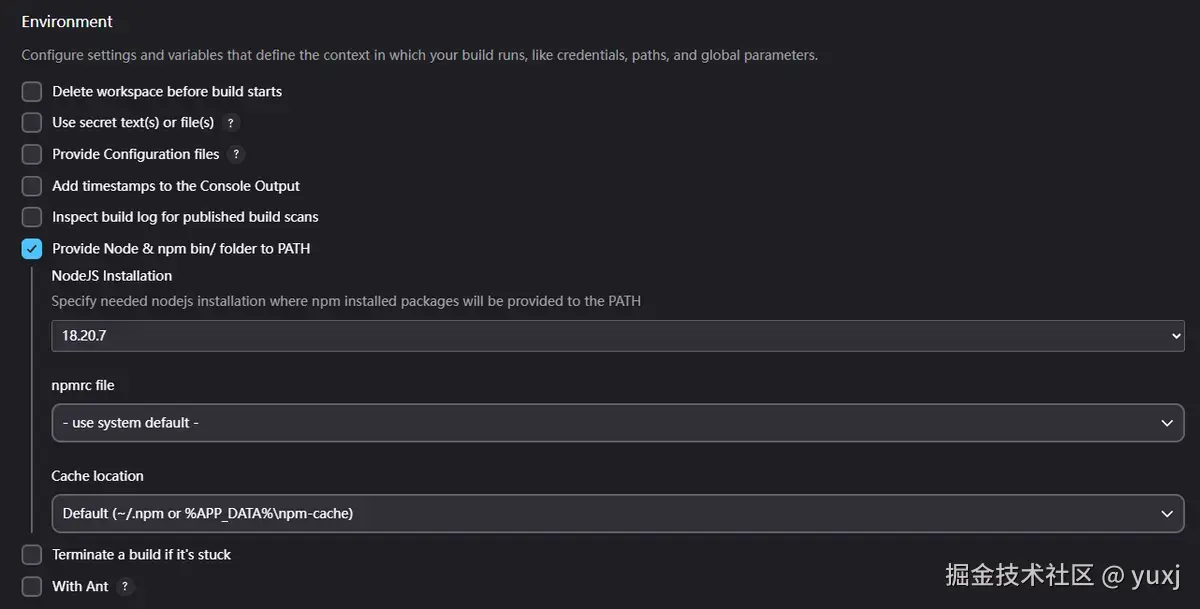The image size is (1200, 609).
Task: Uncheck Provide Node & npm bin/ folder to PATH
Action: click(x=32, y=248)
